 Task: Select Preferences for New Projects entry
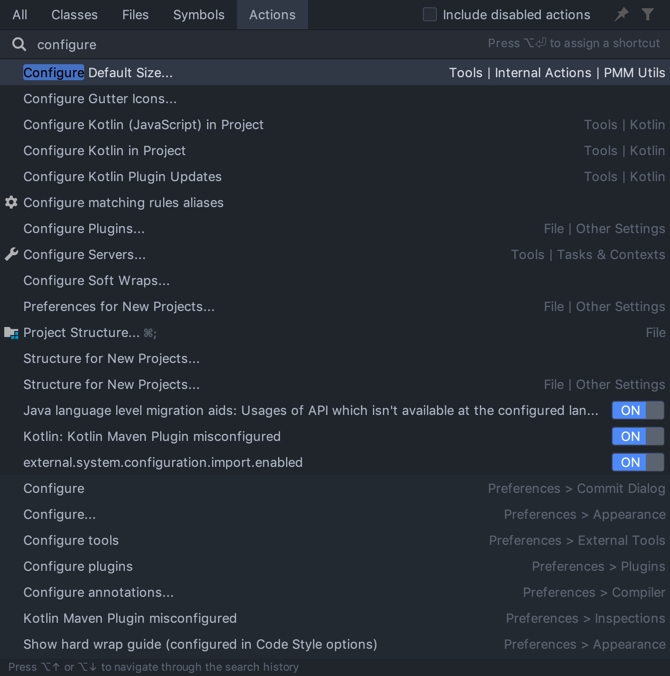(x=118, y=306)
